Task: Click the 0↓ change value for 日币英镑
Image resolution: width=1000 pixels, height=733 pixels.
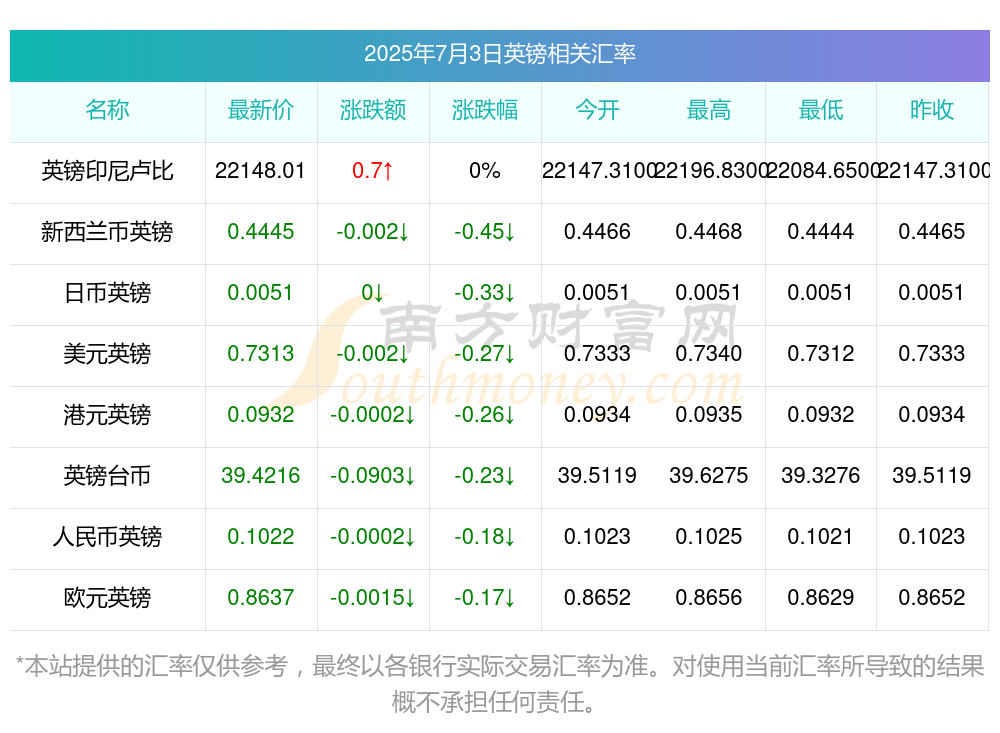Action: point(372,293)
